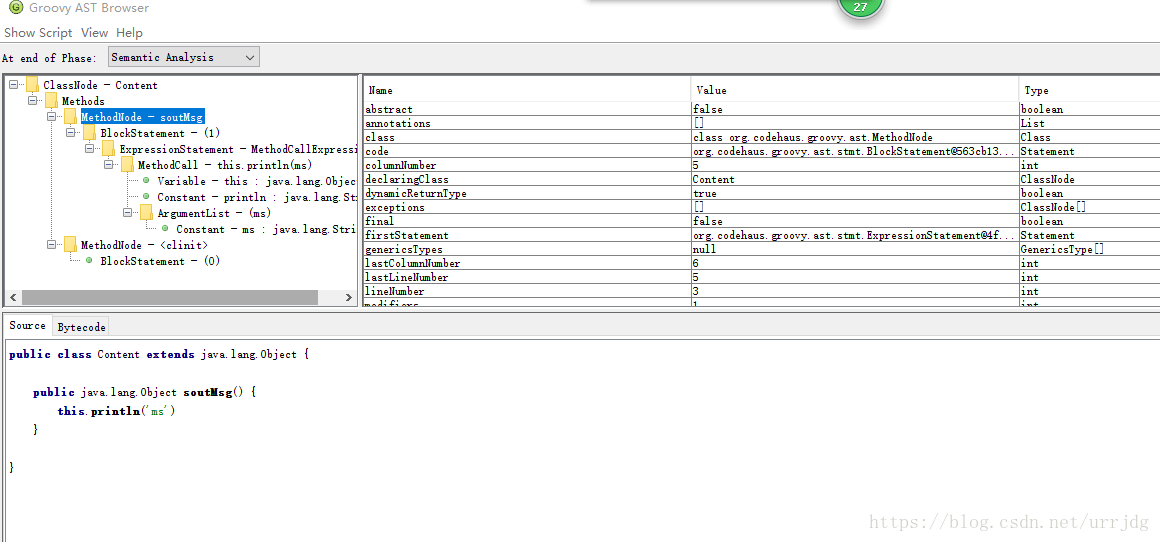
Task: Collapse the BlockStatement - (1) node
Action: click(70, 133)
